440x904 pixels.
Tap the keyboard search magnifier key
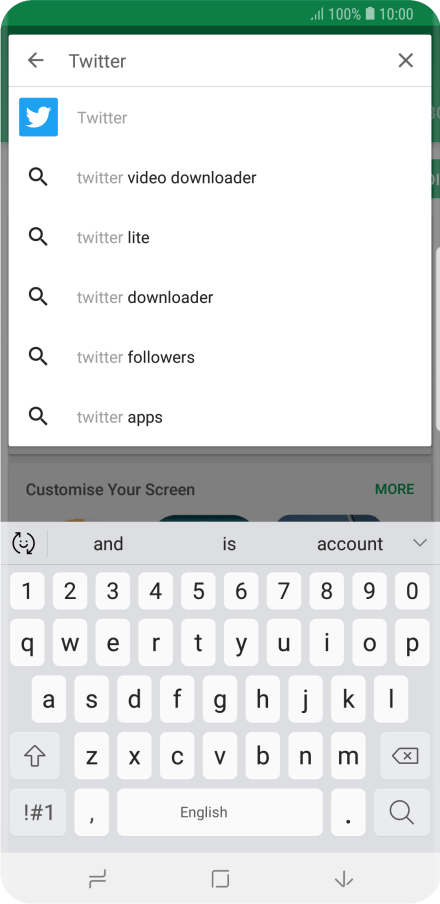click(x=401, y=812)
